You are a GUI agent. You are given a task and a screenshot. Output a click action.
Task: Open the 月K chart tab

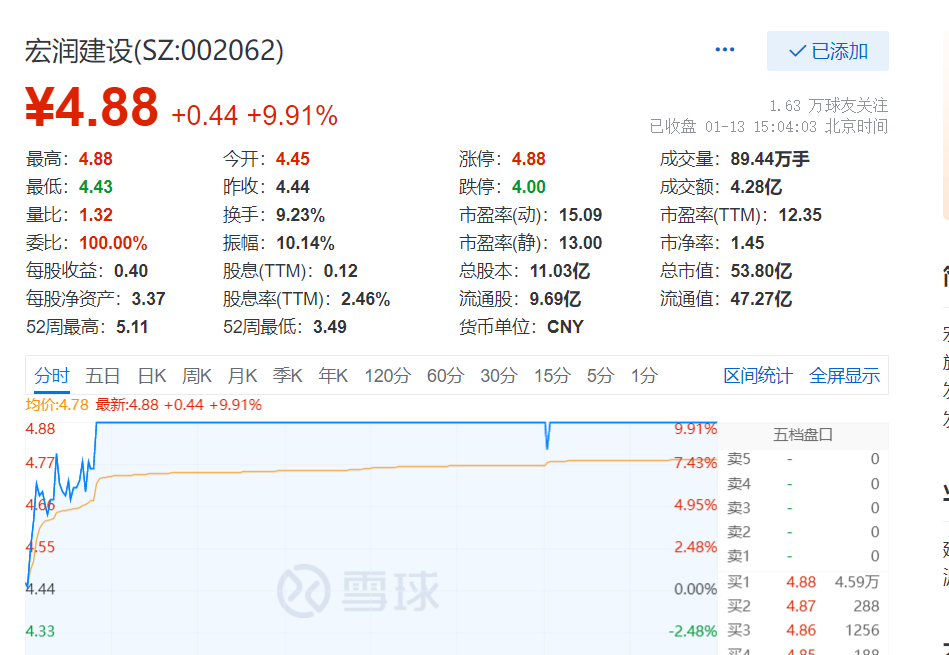(x=242, y=376)
